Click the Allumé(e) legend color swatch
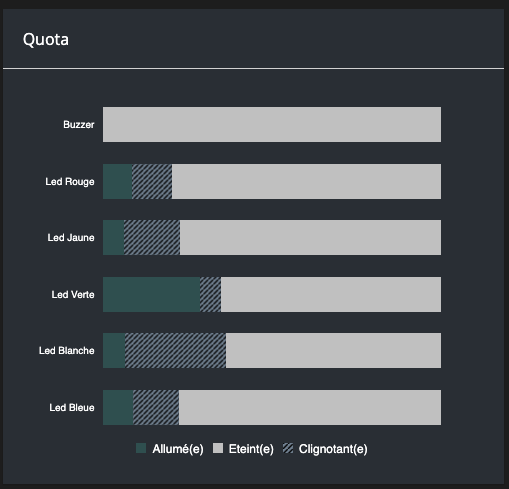Viewport: 509px width, 489px height. [141, 448]
